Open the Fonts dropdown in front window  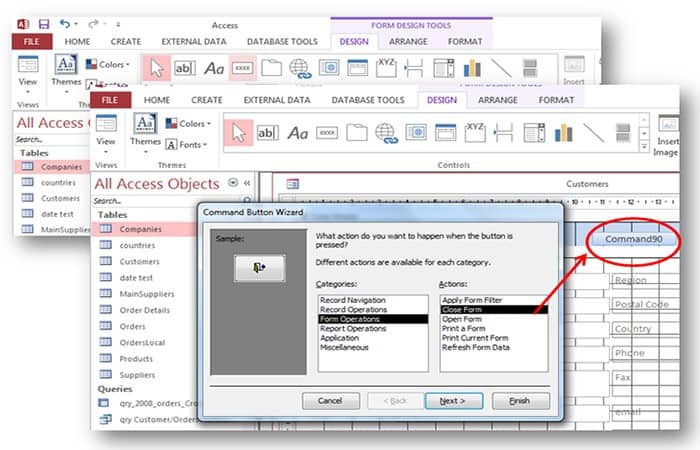point(187,145)
